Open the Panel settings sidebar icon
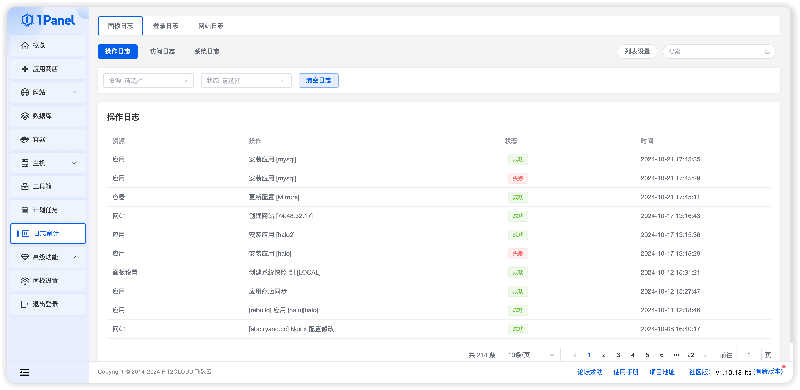This screenshot has width=800, height=390. coord(25,281)
